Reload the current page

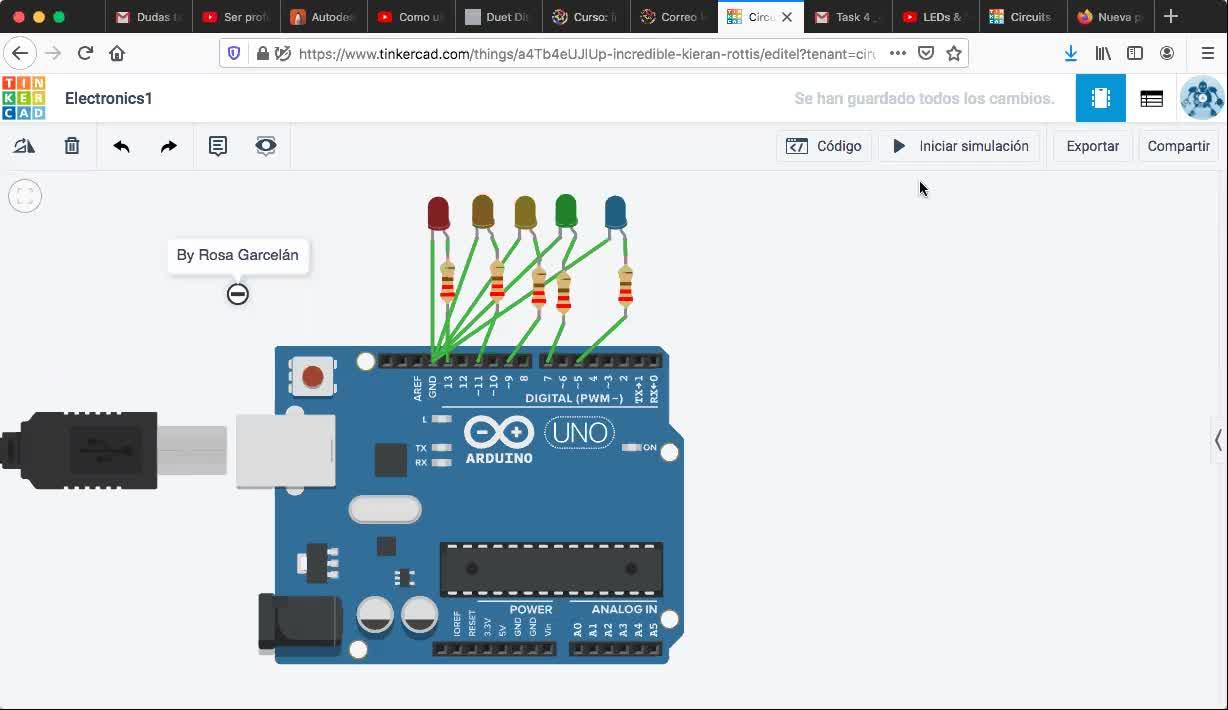coord(85,54)
